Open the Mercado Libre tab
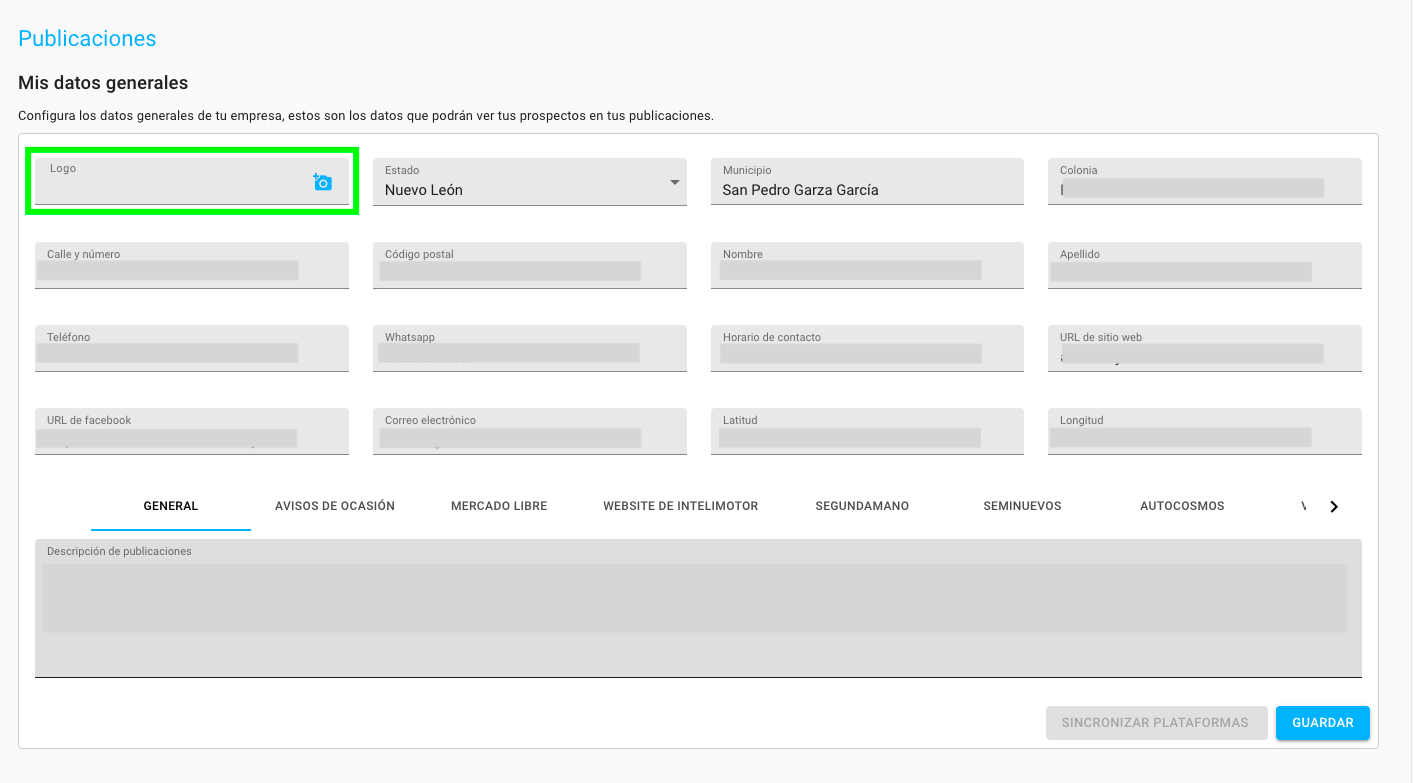 499,506
